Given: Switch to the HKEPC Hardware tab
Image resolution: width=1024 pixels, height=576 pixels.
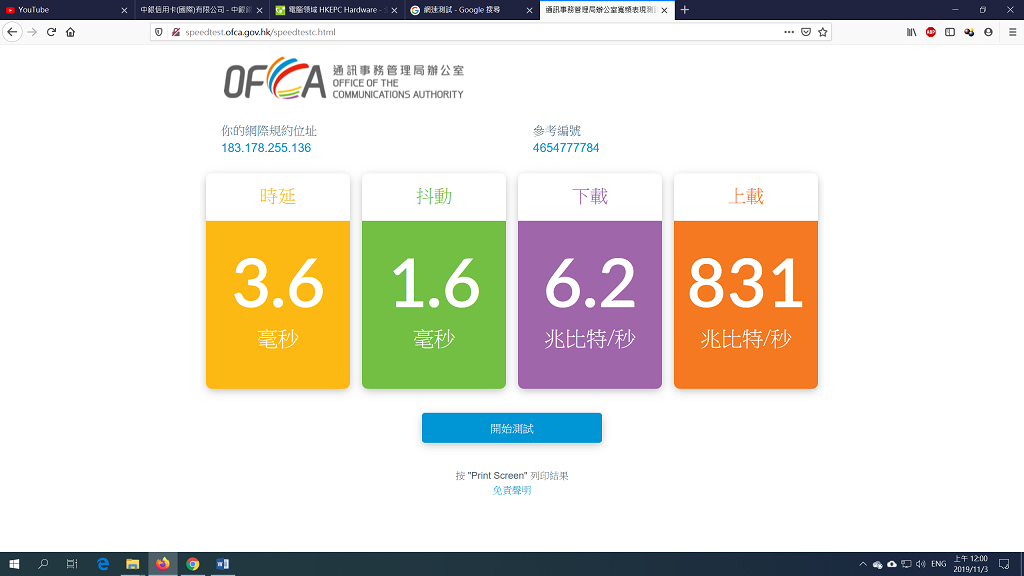Looking at the screenshot, I should tap(330, 10).
